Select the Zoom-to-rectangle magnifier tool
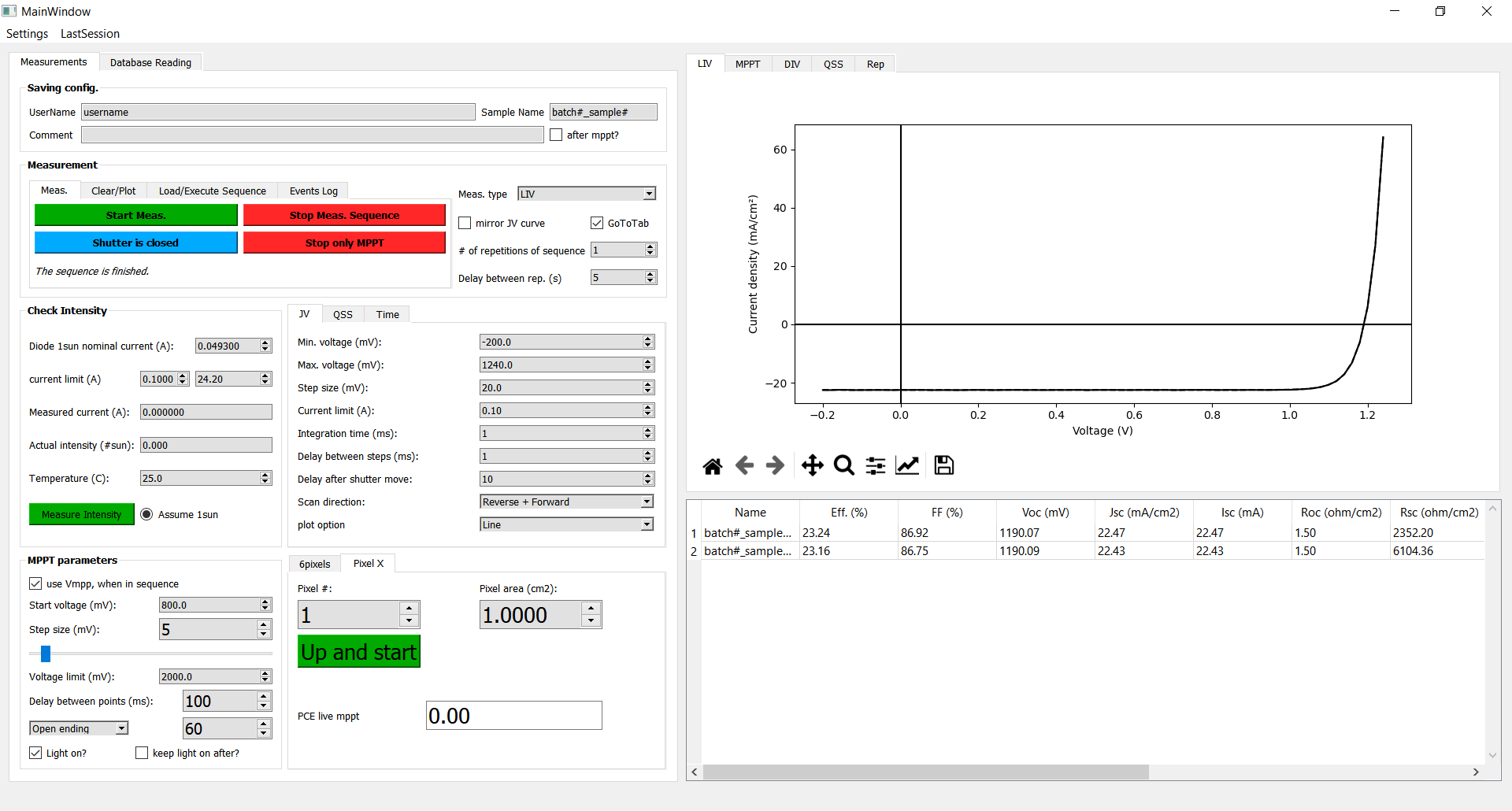The height and width of the screenshot is (811, 1512). 843,465
